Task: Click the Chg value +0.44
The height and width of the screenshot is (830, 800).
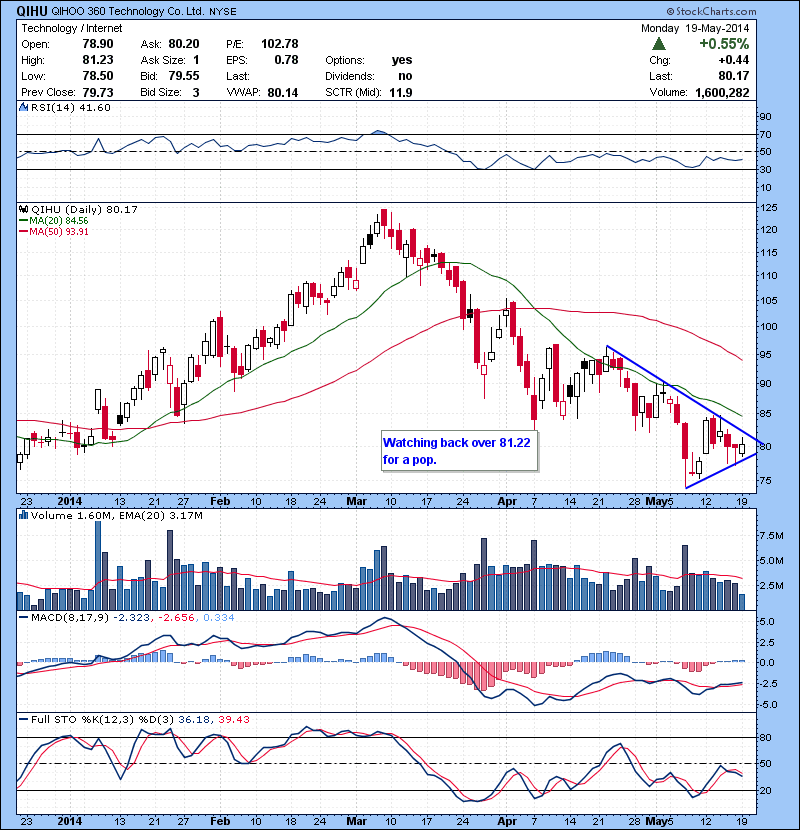Action: tap(733, 60)
